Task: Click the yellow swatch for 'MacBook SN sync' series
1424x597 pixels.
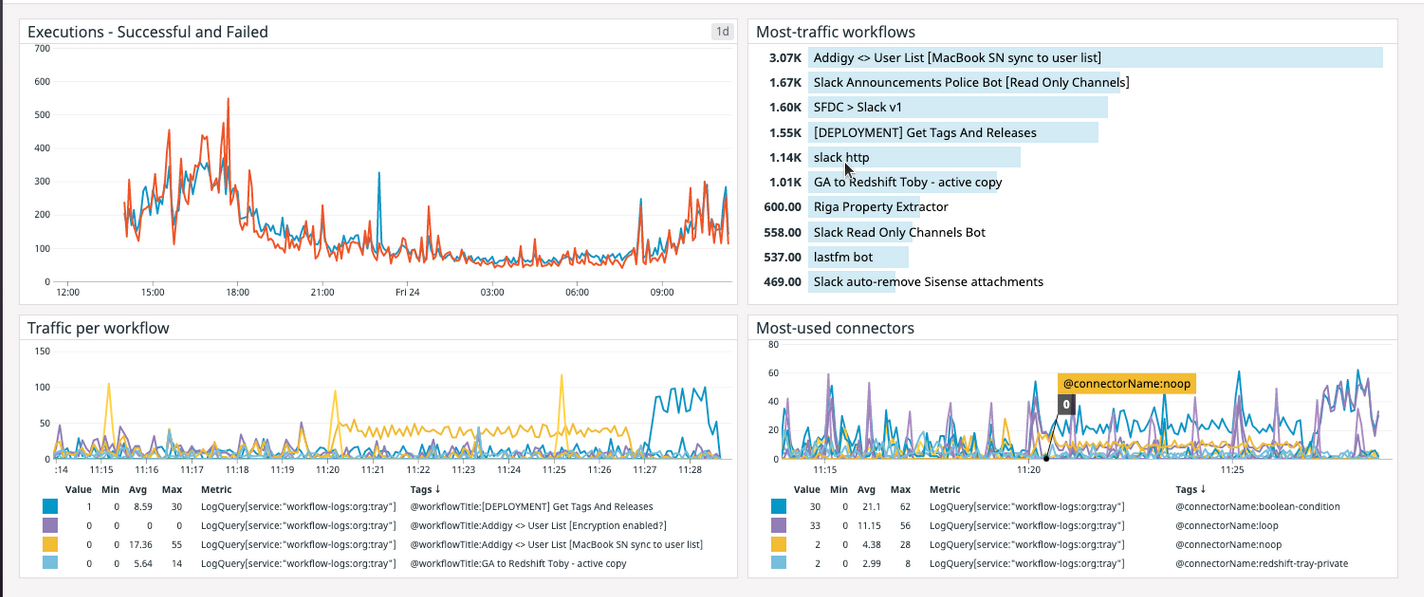Action: pyautogui.click(x=41, y=544)
